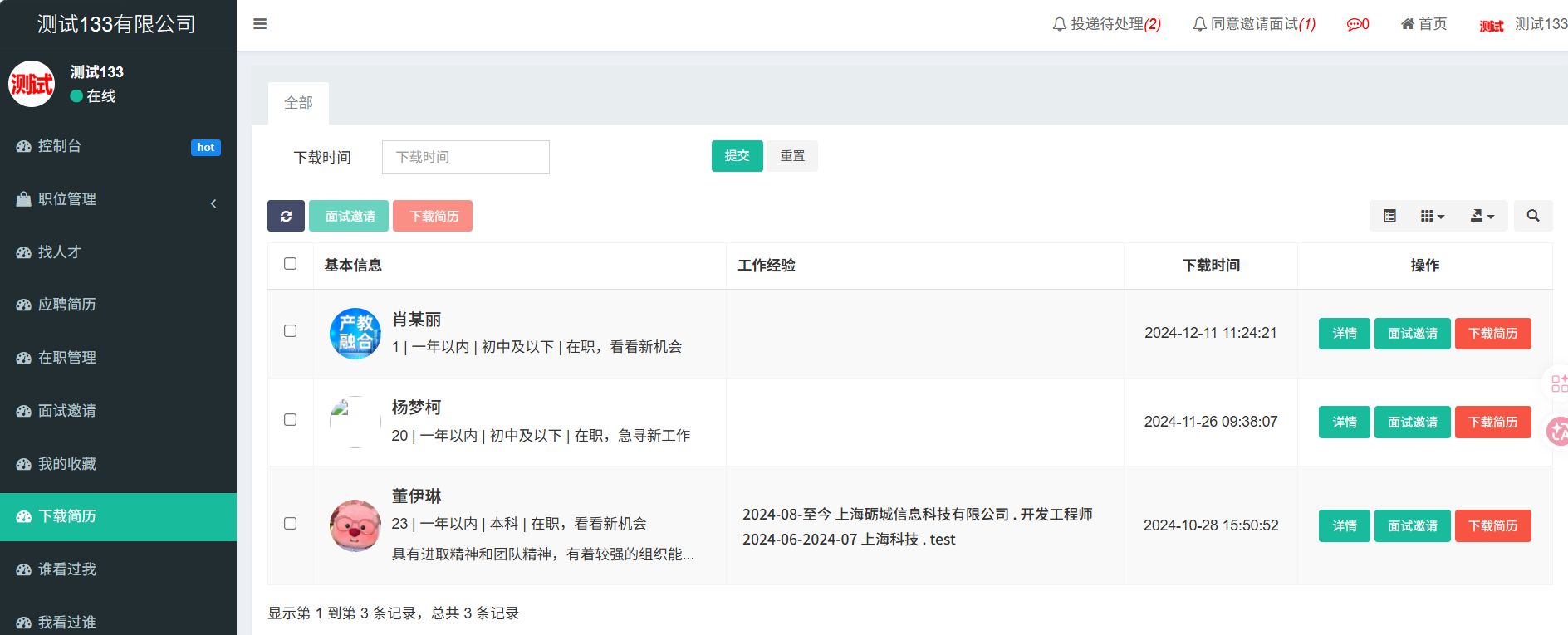The height and width of the screenshot is (635, 1568).
Task: Click the 投递待处理 bell notification
Action: [1106, 24]
